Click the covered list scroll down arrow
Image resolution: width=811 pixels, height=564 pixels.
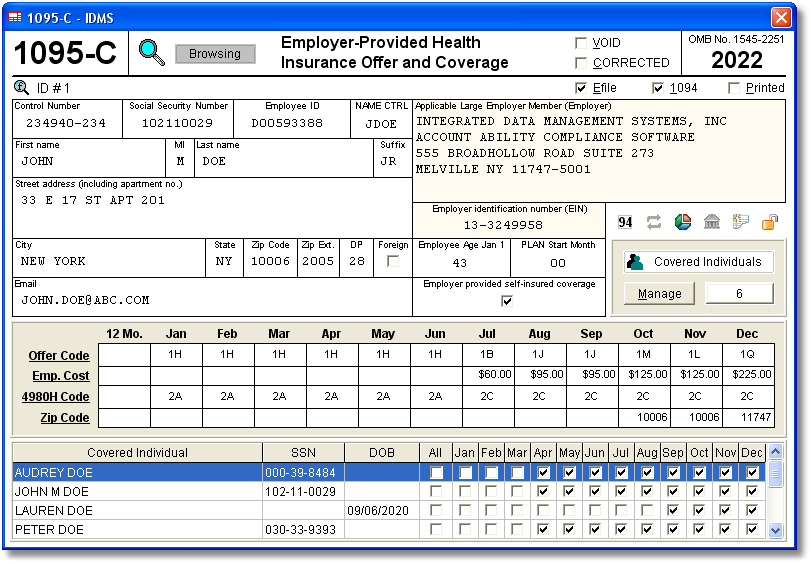[x=775, y=530]
